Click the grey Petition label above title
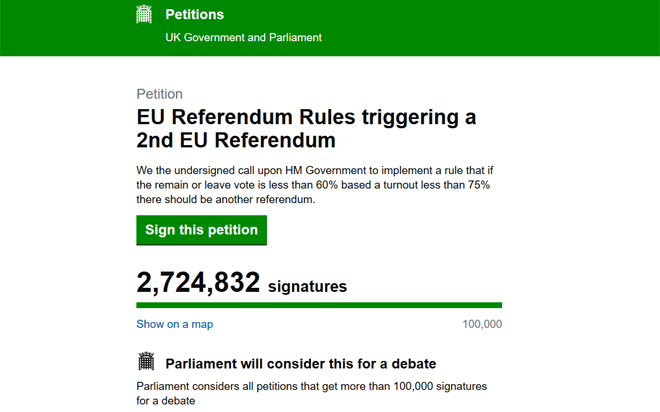This screenshot has height=412, width=660. click(159, 94)
